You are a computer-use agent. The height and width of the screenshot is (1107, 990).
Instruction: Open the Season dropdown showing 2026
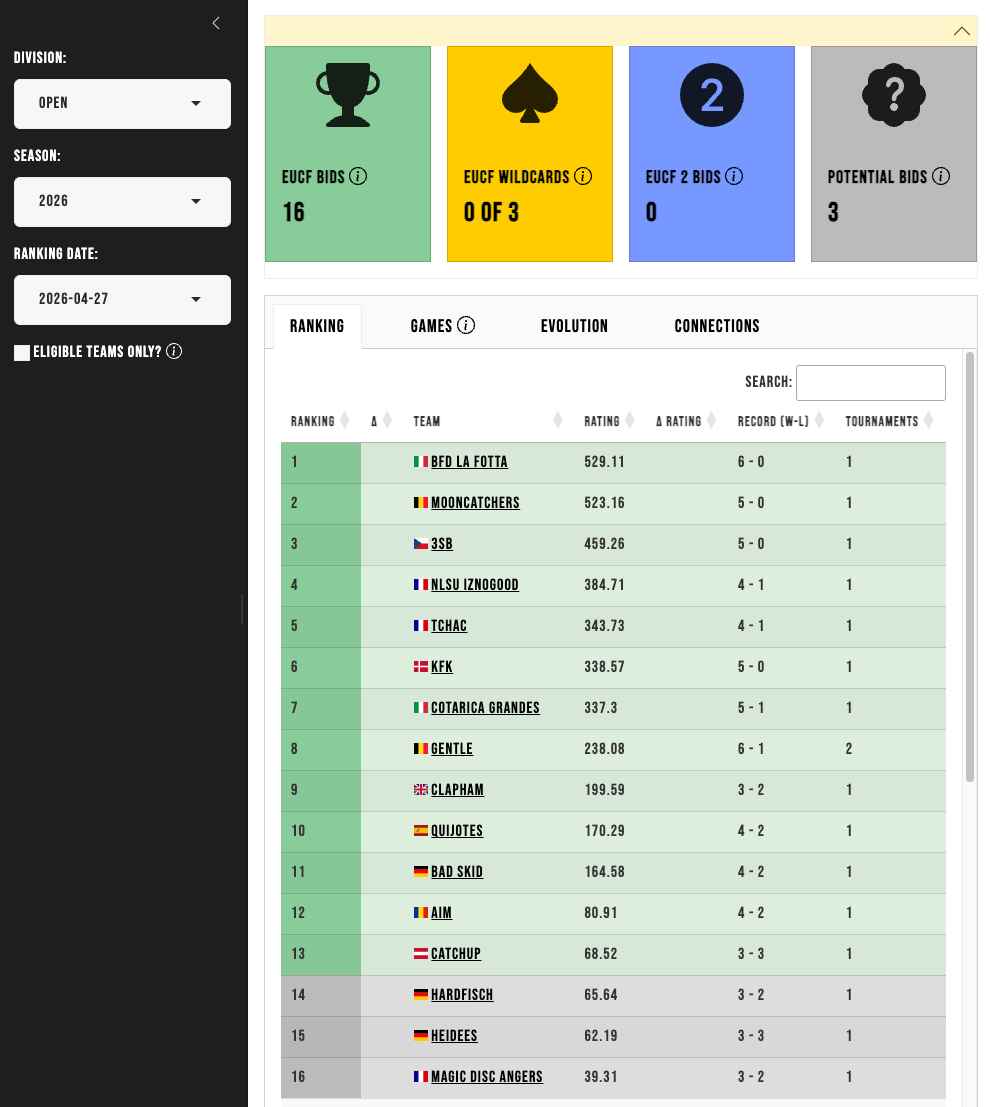click(122, 202)
